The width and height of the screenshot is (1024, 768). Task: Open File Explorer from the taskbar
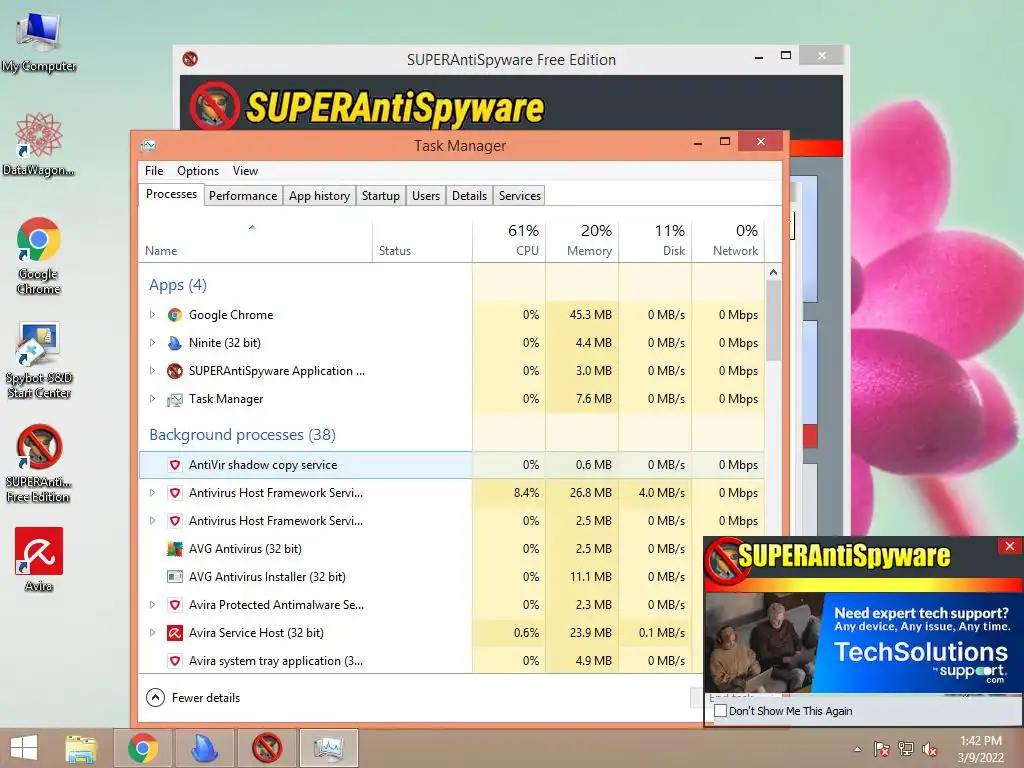81,748
